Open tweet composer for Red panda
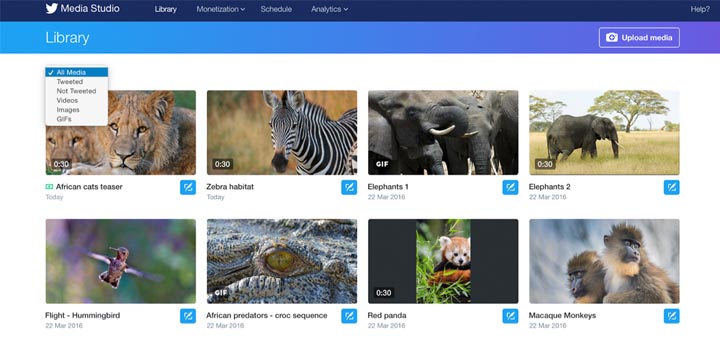The image size is (720, 360). (x=510, y=316)
